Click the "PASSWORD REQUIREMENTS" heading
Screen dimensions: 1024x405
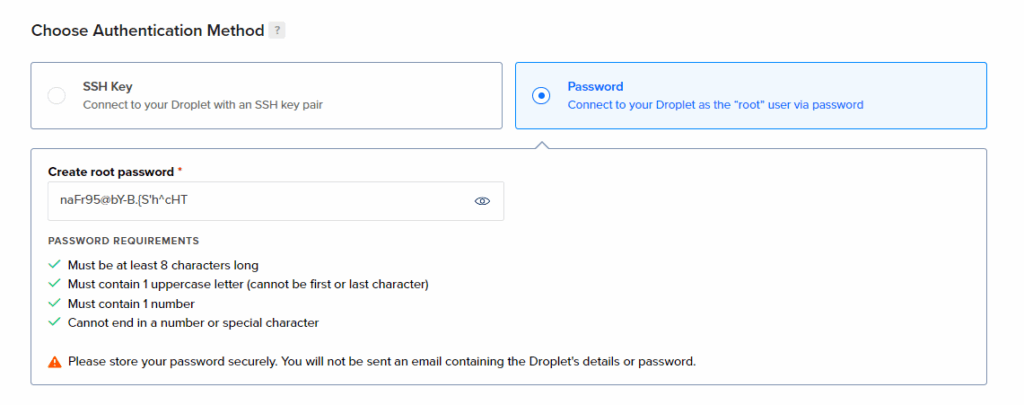[x=123, y=241]
